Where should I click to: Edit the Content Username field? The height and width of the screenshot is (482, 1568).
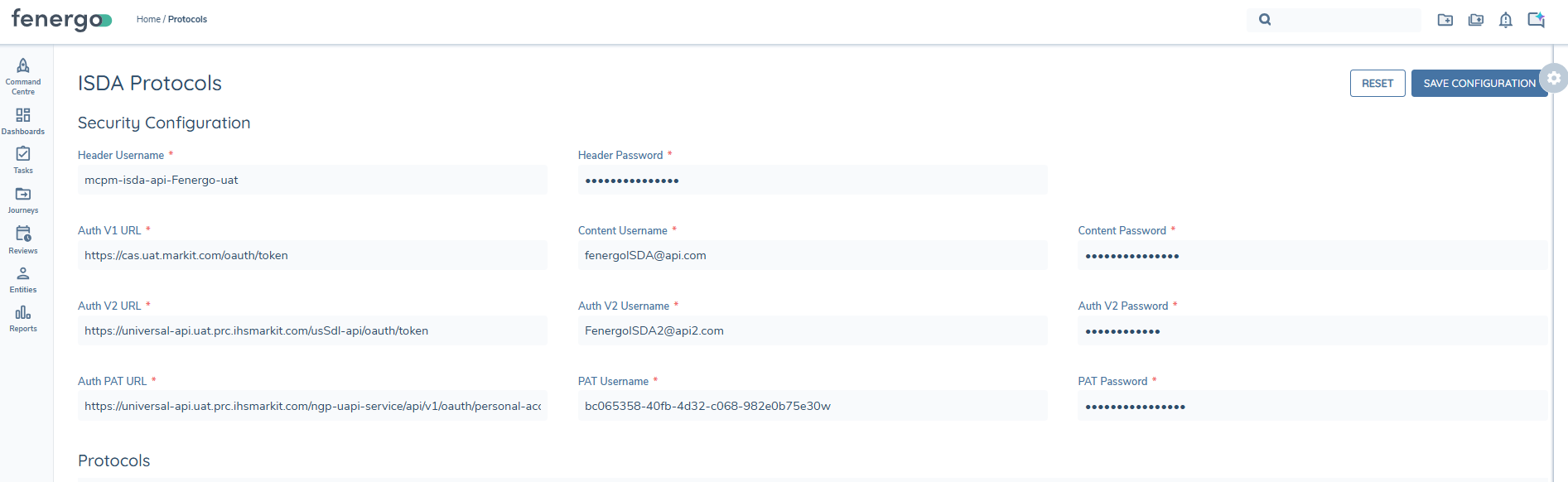[813, 255]
